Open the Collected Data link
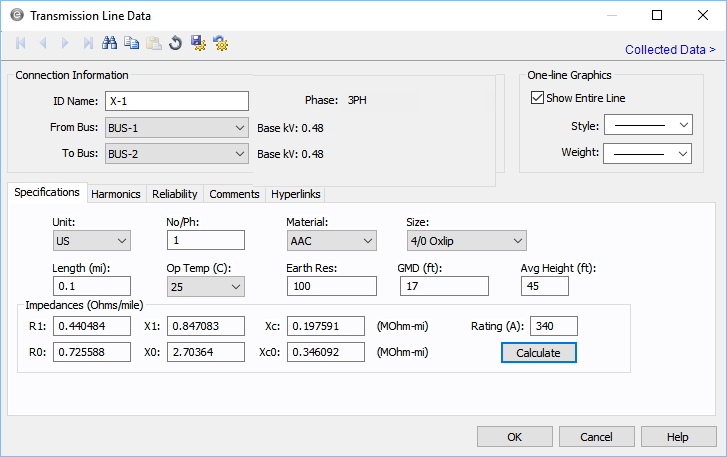Viewport: 727px width, 457px height. [x=669, y=49]
